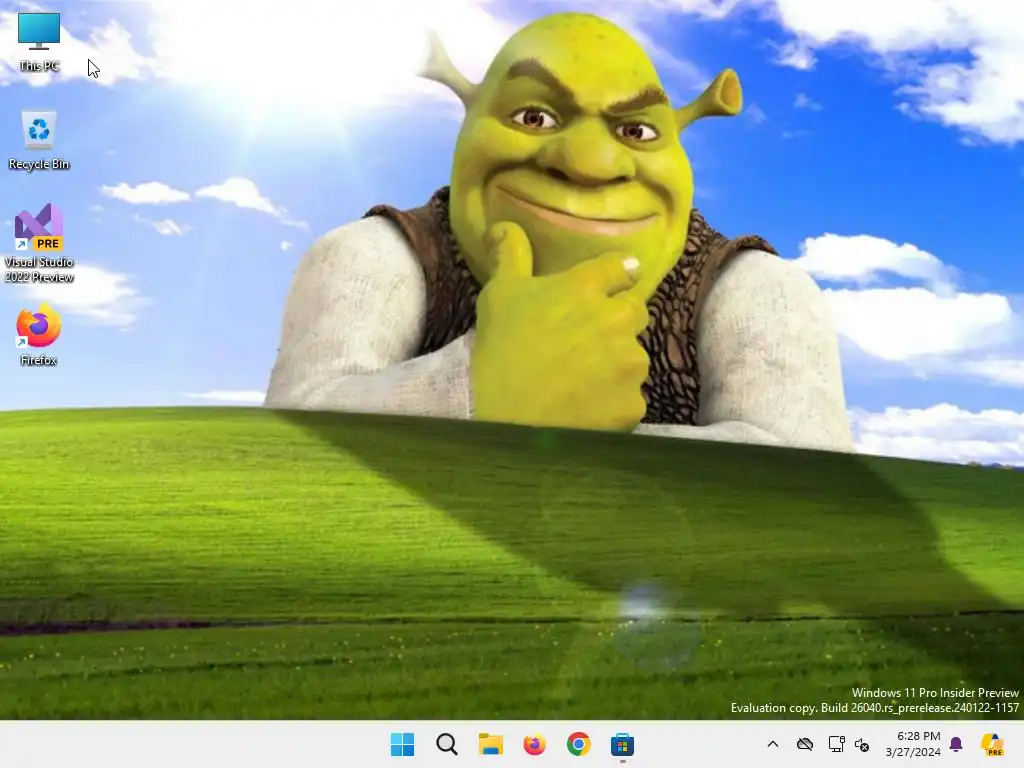Open Microsoft Store from the taskbar
Viewport: 1024px width, 768px height.
[x=622, y=744]
